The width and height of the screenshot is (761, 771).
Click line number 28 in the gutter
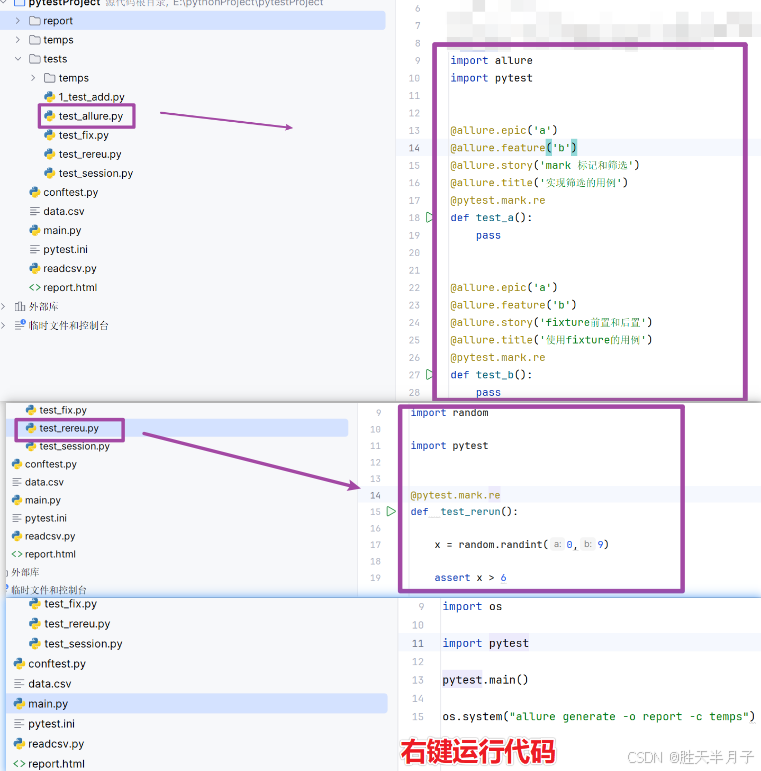pos(414,392)
